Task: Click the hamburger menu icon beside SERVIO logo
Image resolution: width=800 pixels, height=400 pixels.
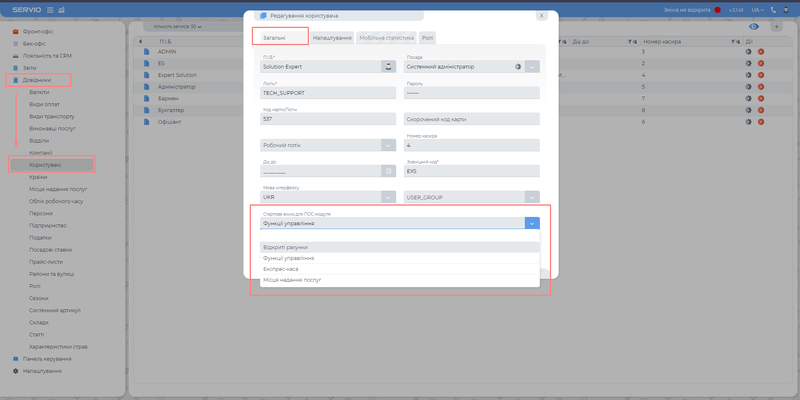Action: [x=50, y=10]
